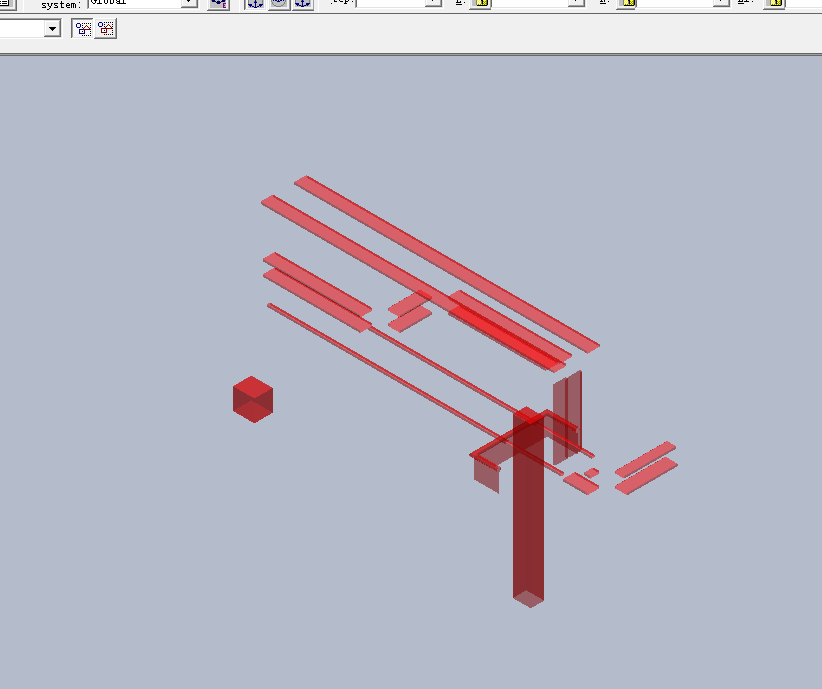Click the first blue anchor toolbar icon

(x=255, y=4)
